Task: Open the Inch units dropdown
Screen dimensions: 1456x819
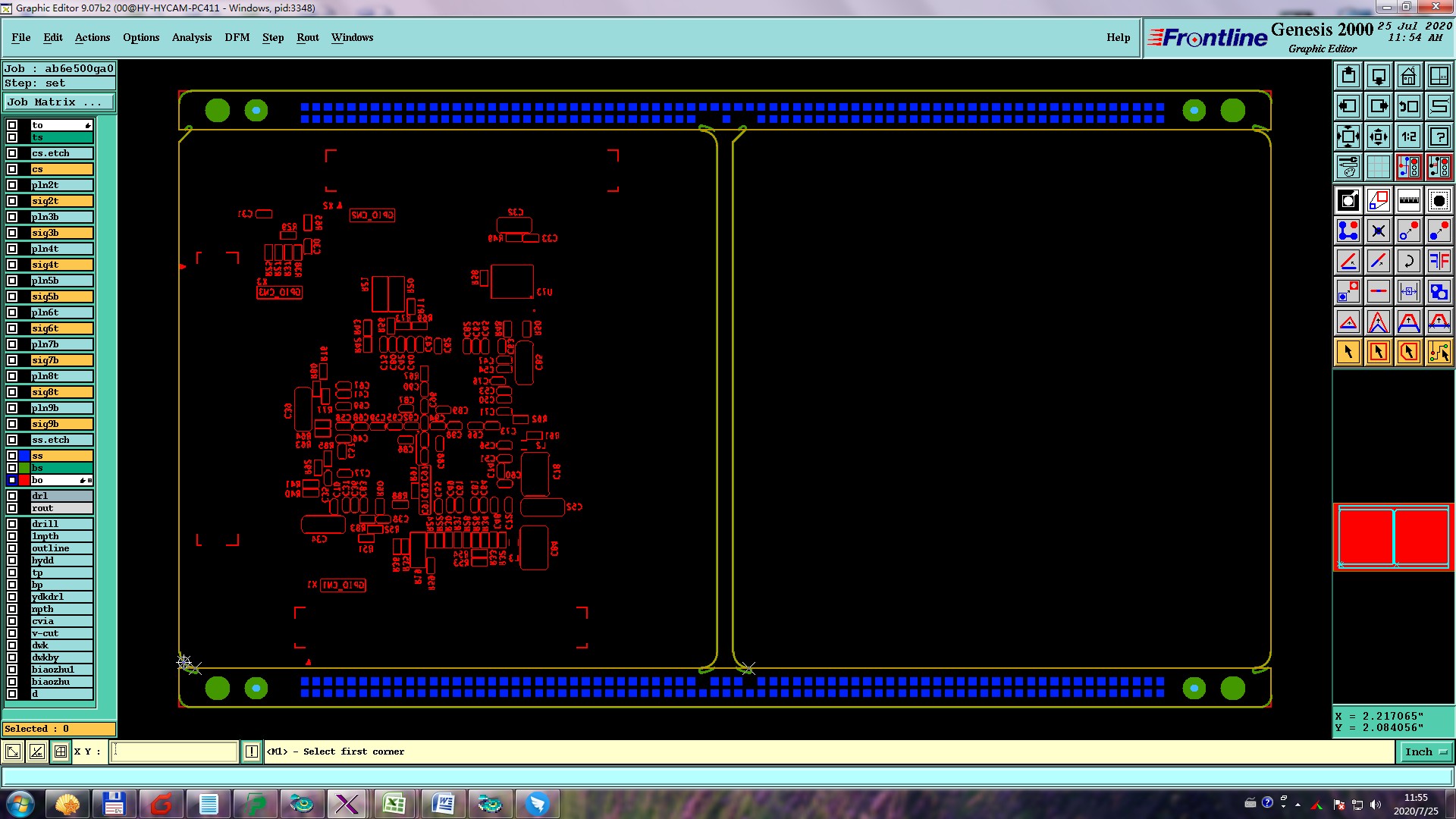Action: [x=1426, y=752]
